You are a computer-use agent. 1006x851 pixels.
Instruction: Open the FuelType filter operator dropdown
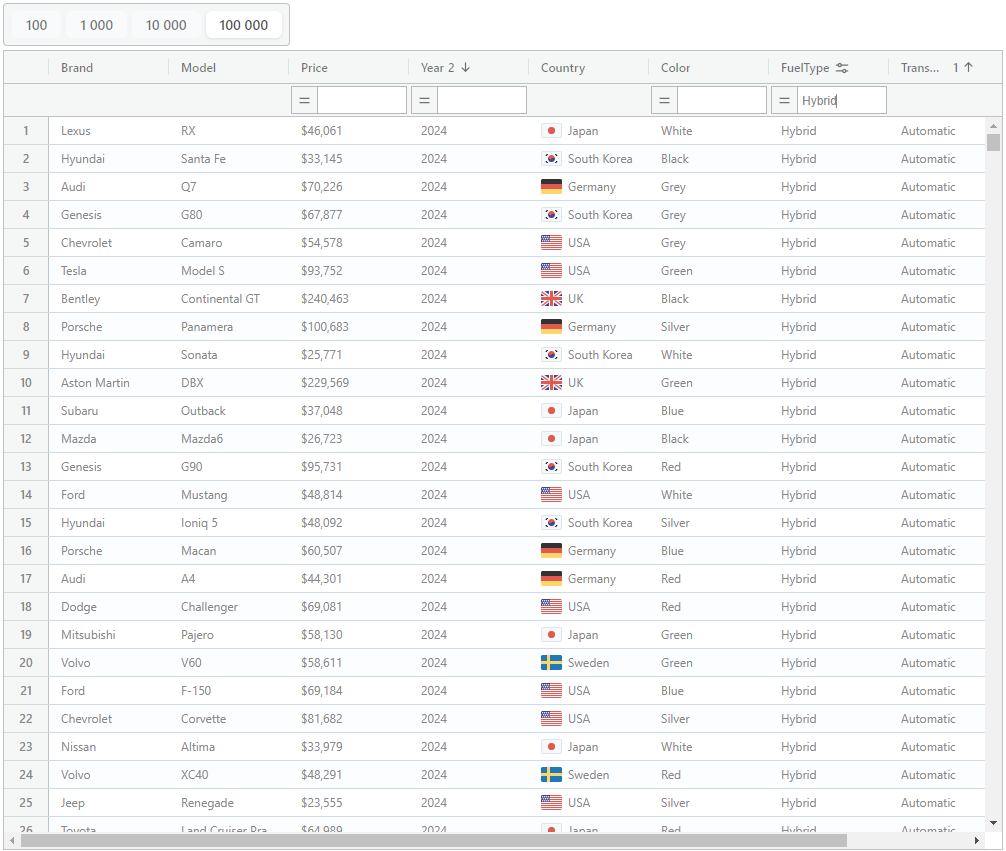785,100
